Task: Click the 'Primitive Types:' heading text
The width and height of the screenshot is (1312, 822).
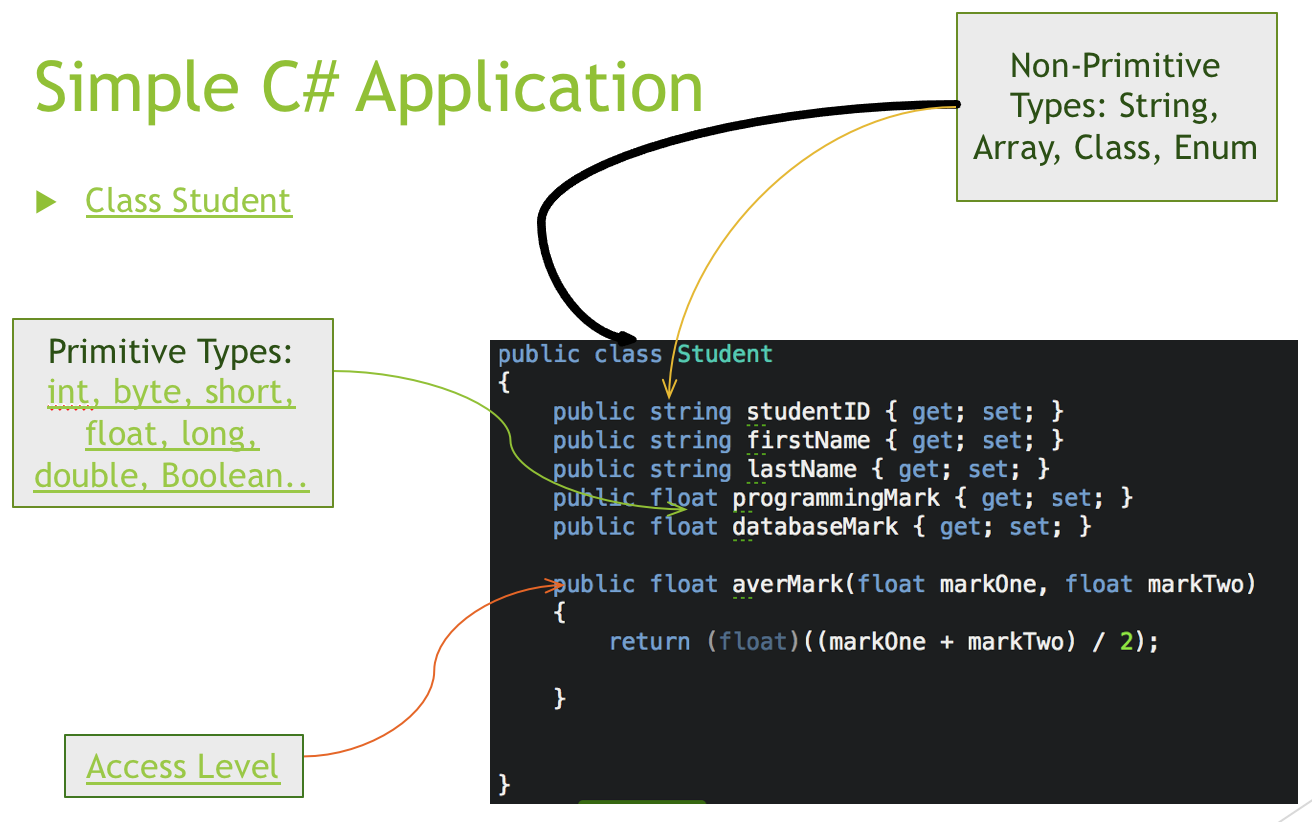Action: (170, 351)
